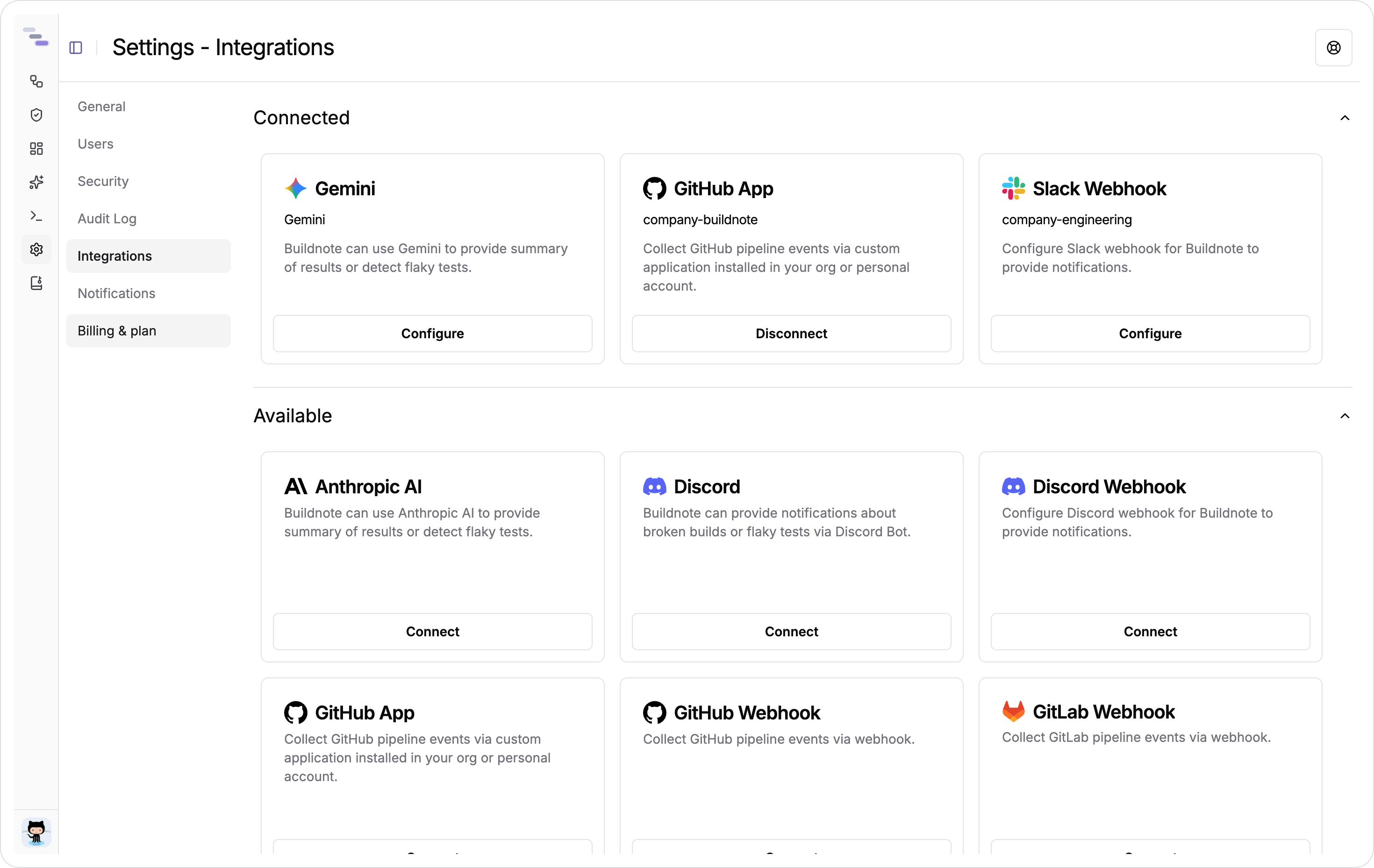Click the Available section heading
1374x868 pixels.
[x=293, y=416]
